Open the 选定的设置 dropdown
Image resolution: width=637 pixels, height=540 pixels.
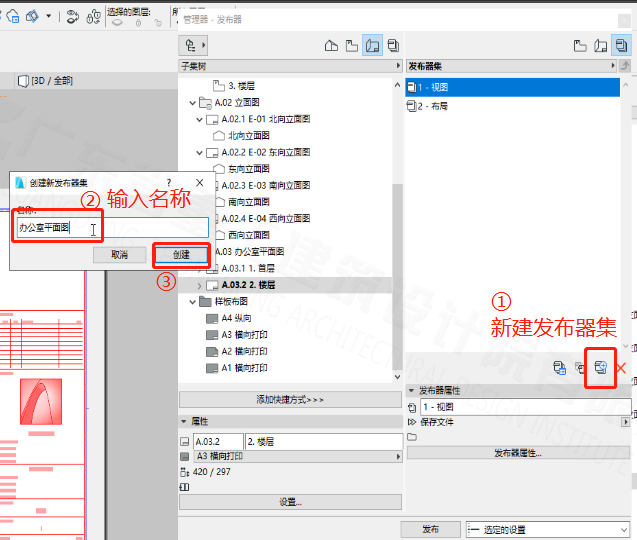click(x=547, y=529)
